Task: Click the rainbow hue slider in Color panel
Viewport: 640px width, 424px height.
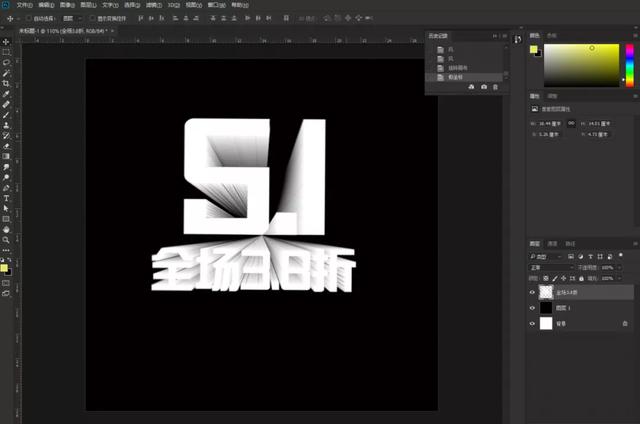Action: 629,66
